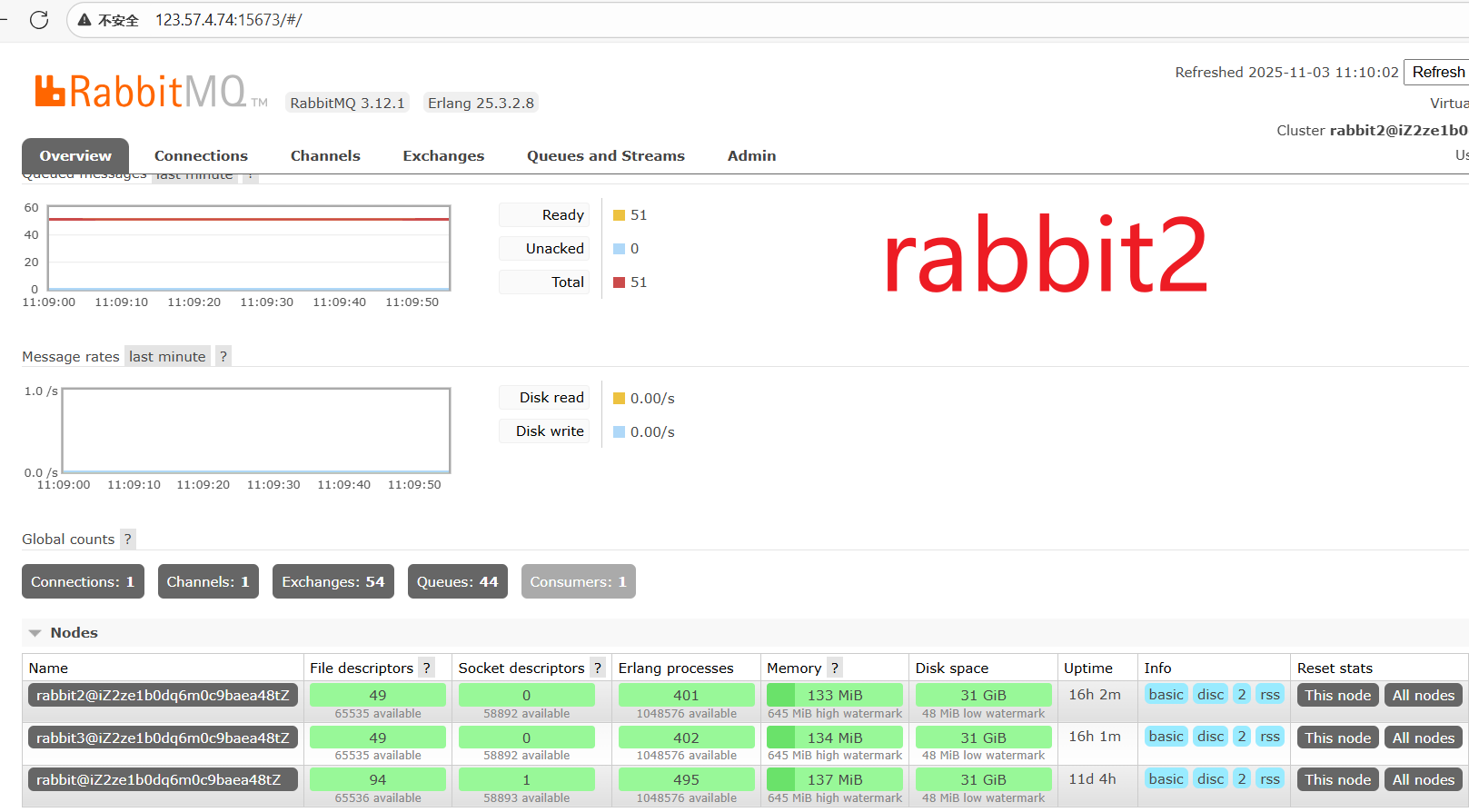Reset stats This node for rabbit@ row

click(x=1337, y=779)
